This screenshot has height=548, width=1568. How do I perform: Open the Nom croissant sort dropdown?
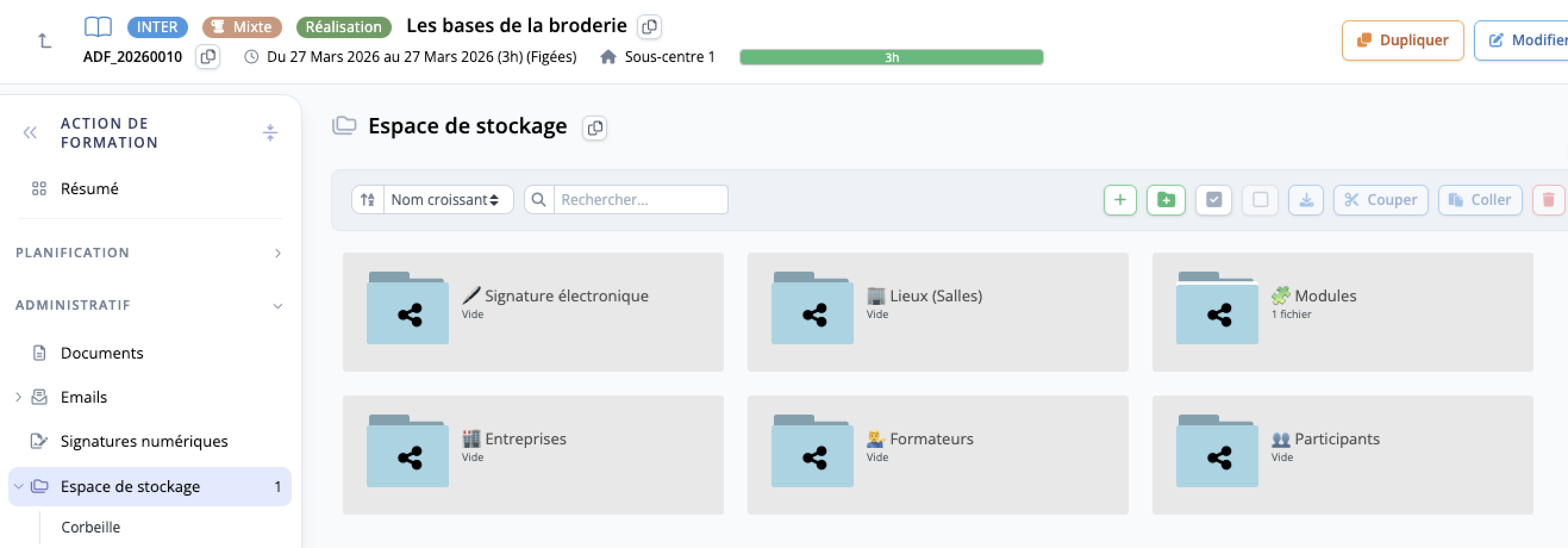point(448,200)
